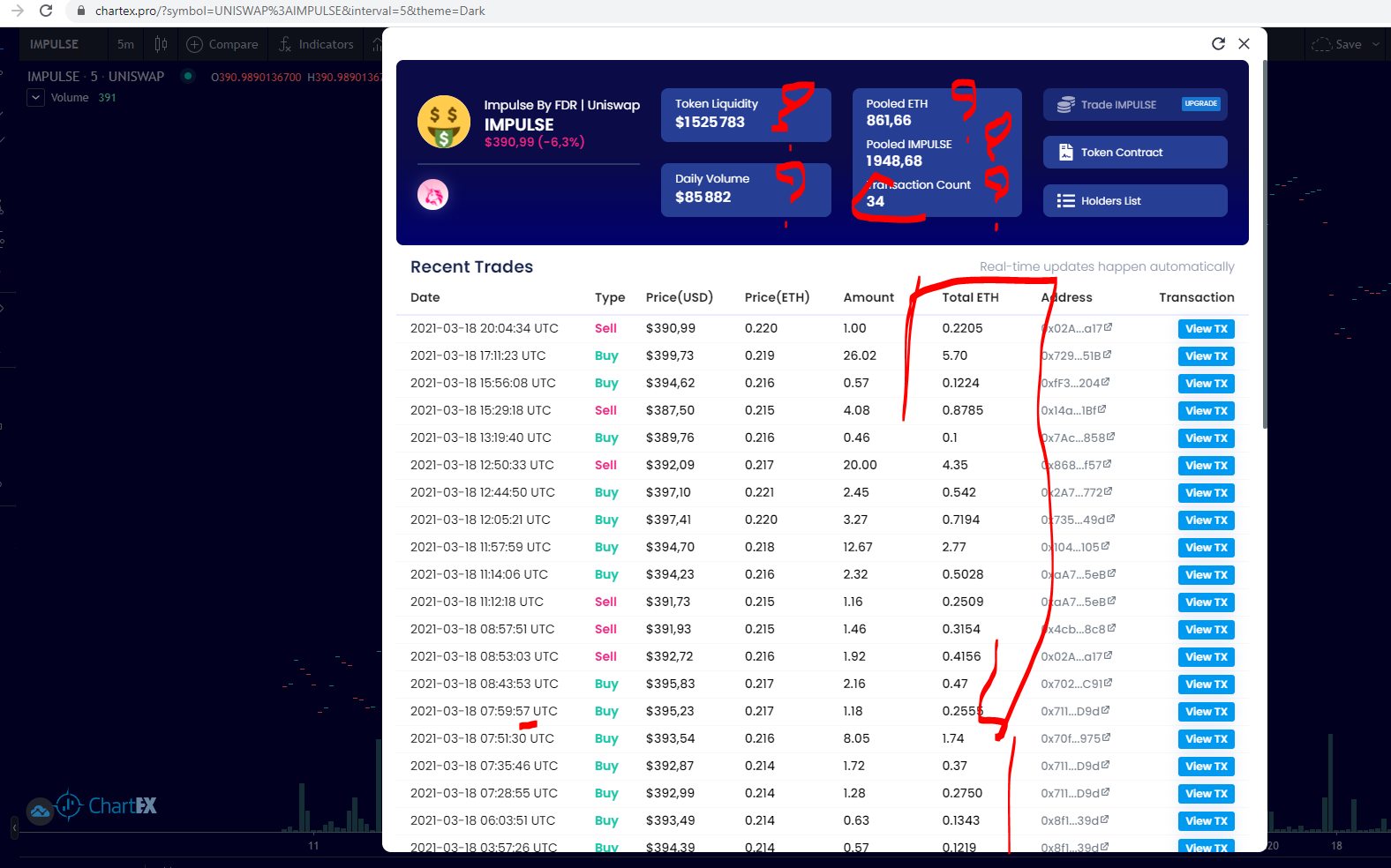Image resolution: width=1391 pixels, height=868 pixels.
Task: Go forward with browser arrow
Action: [17, 11]
